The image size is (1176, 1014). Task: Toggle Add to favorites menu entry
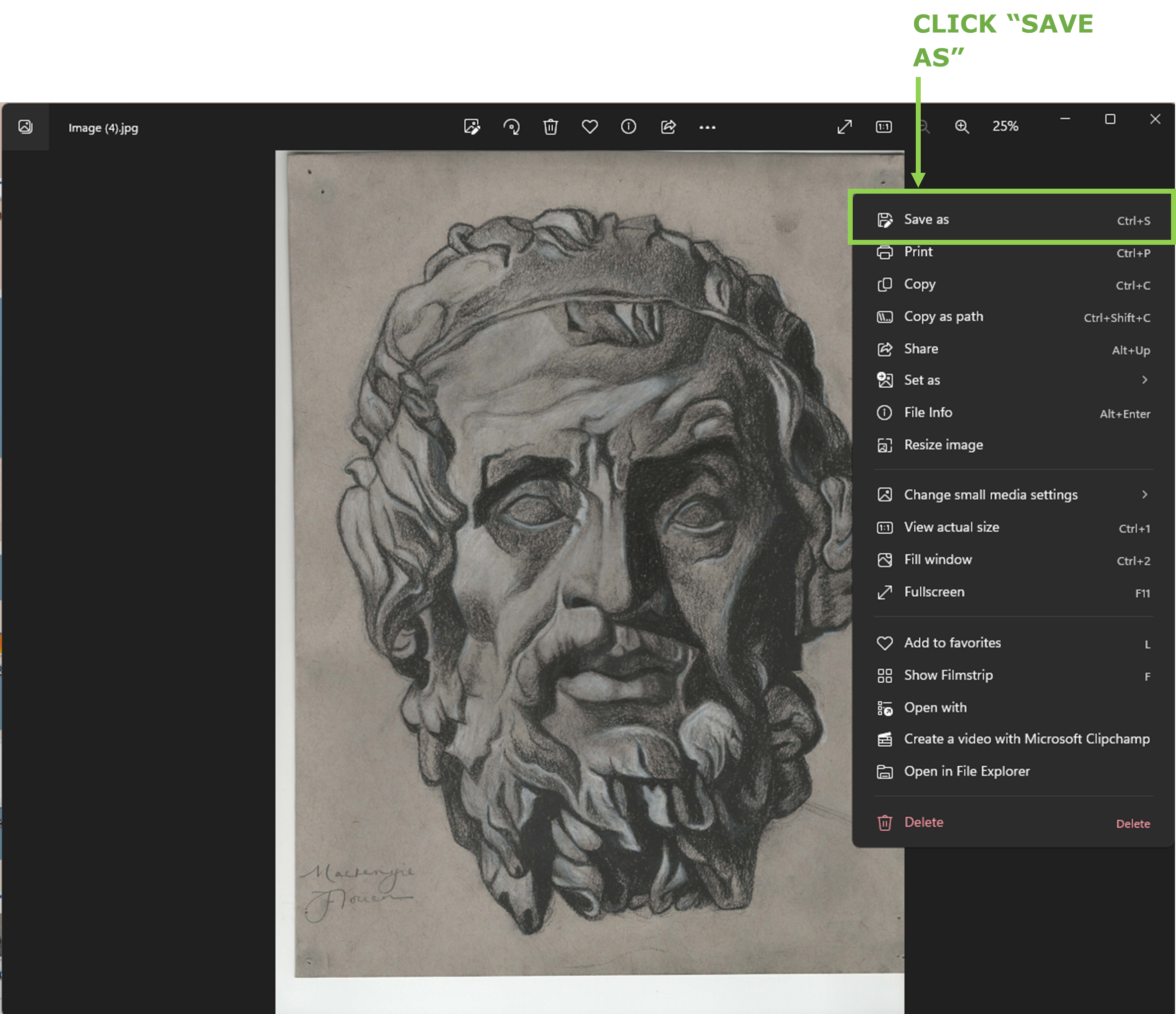(952, 643)
